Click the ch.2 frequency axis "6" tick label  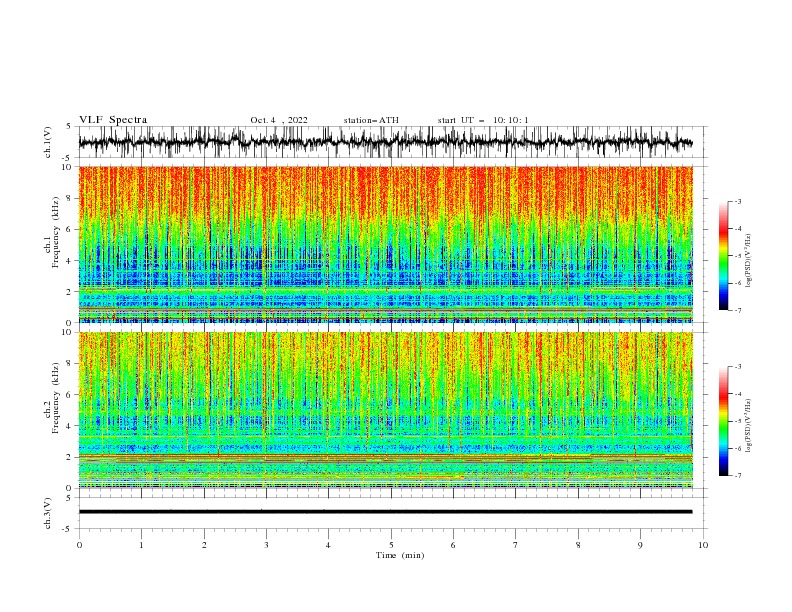(x=70, y=395)
